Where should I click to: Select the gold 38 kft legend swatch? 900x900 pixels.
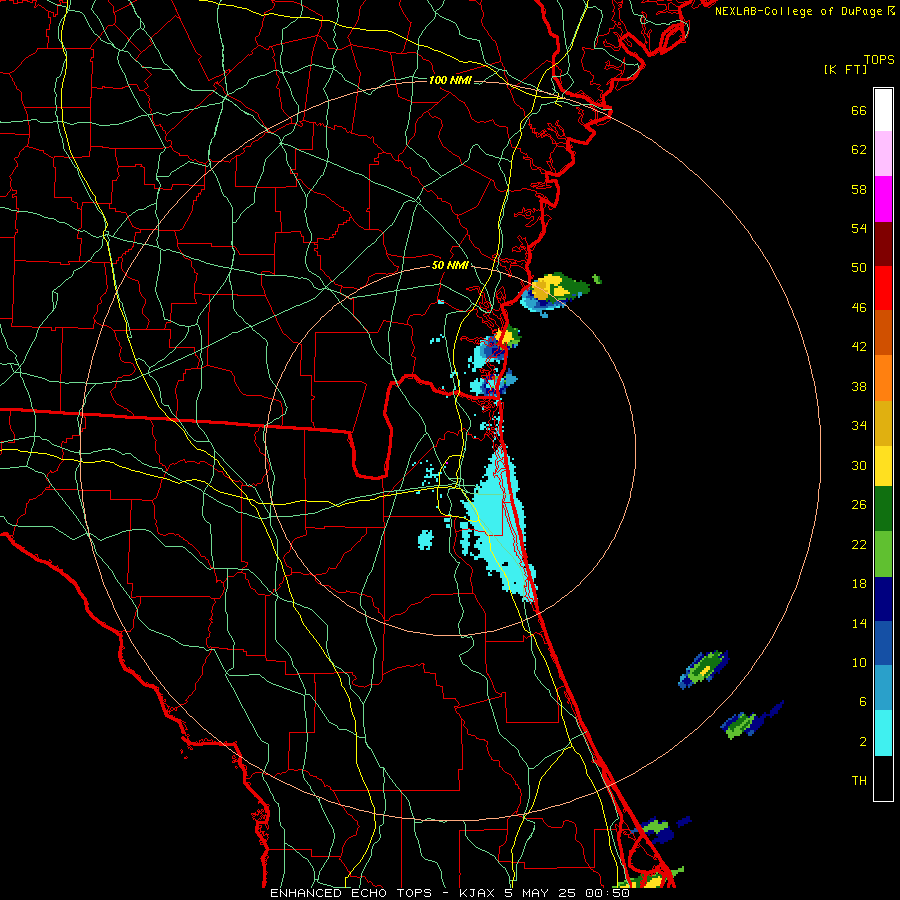coord(883,423)
